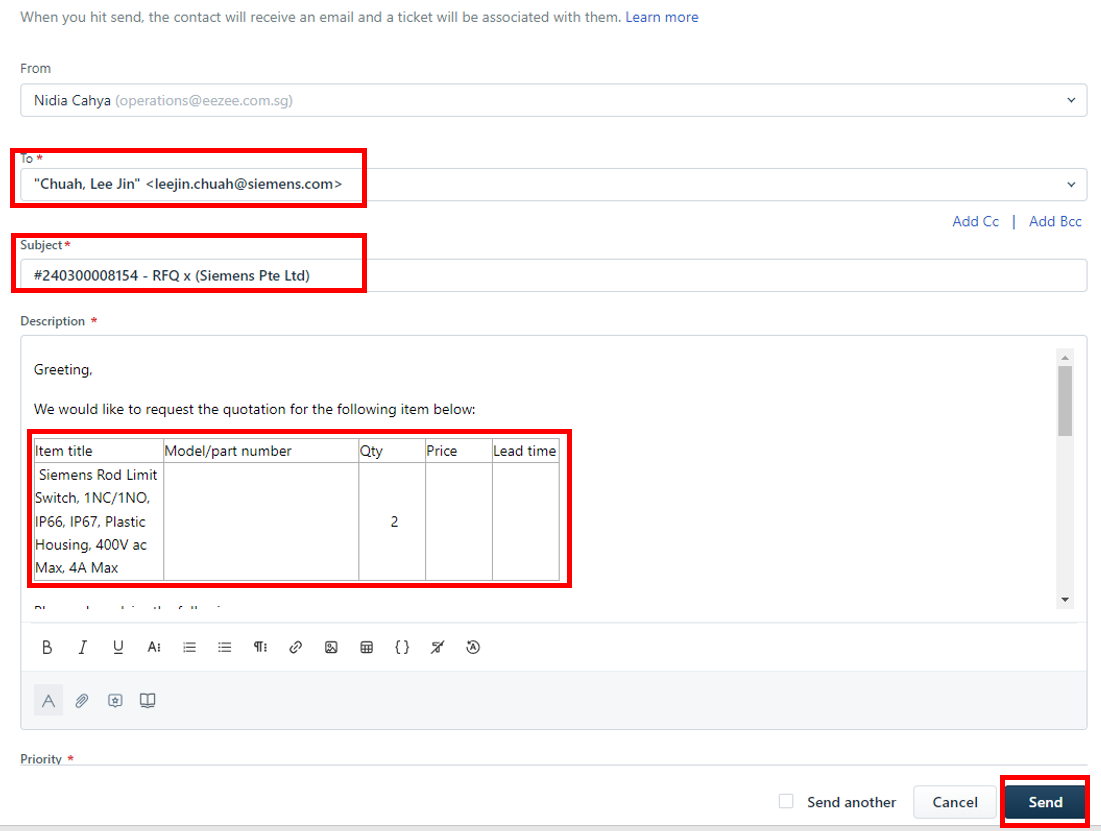Open the From sender dropdown

pyautogui.click(x=553, y=100)
